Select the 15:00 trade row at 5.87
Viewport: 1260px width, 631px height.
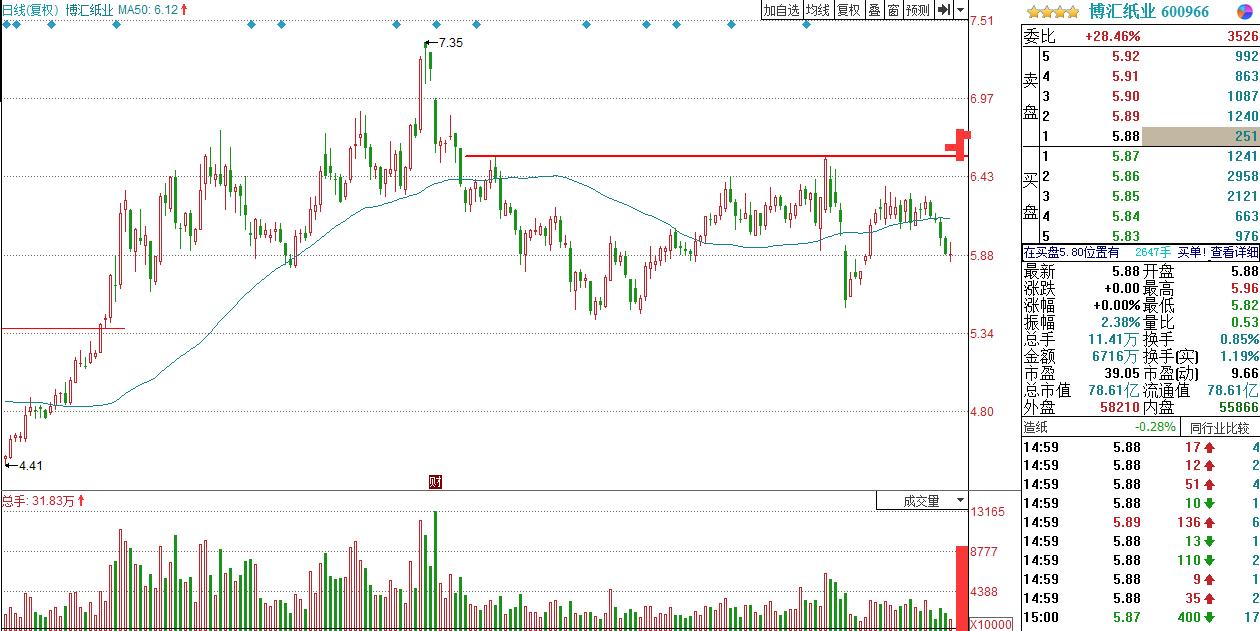tap(1141, 617)
